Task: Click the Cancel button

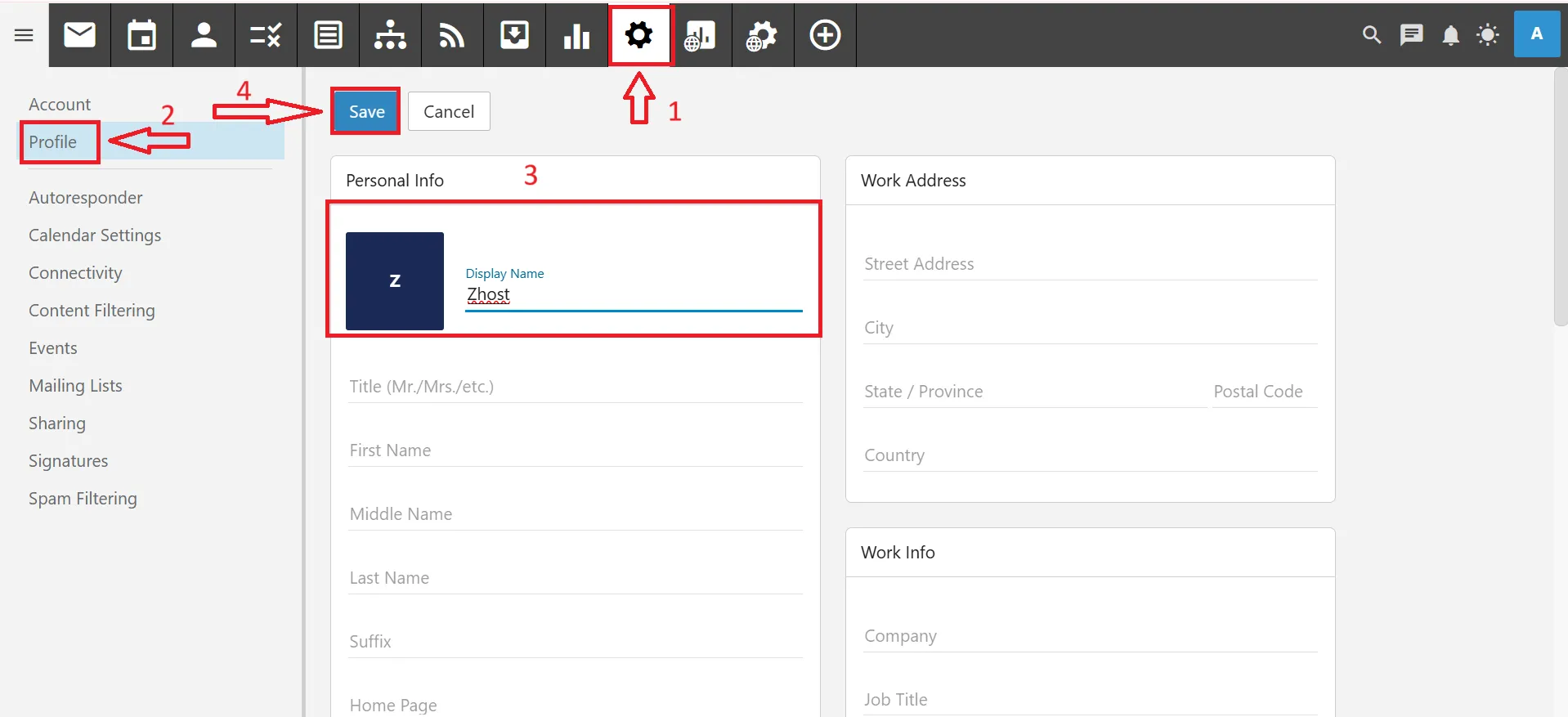Action: click(x=449, y=112)
